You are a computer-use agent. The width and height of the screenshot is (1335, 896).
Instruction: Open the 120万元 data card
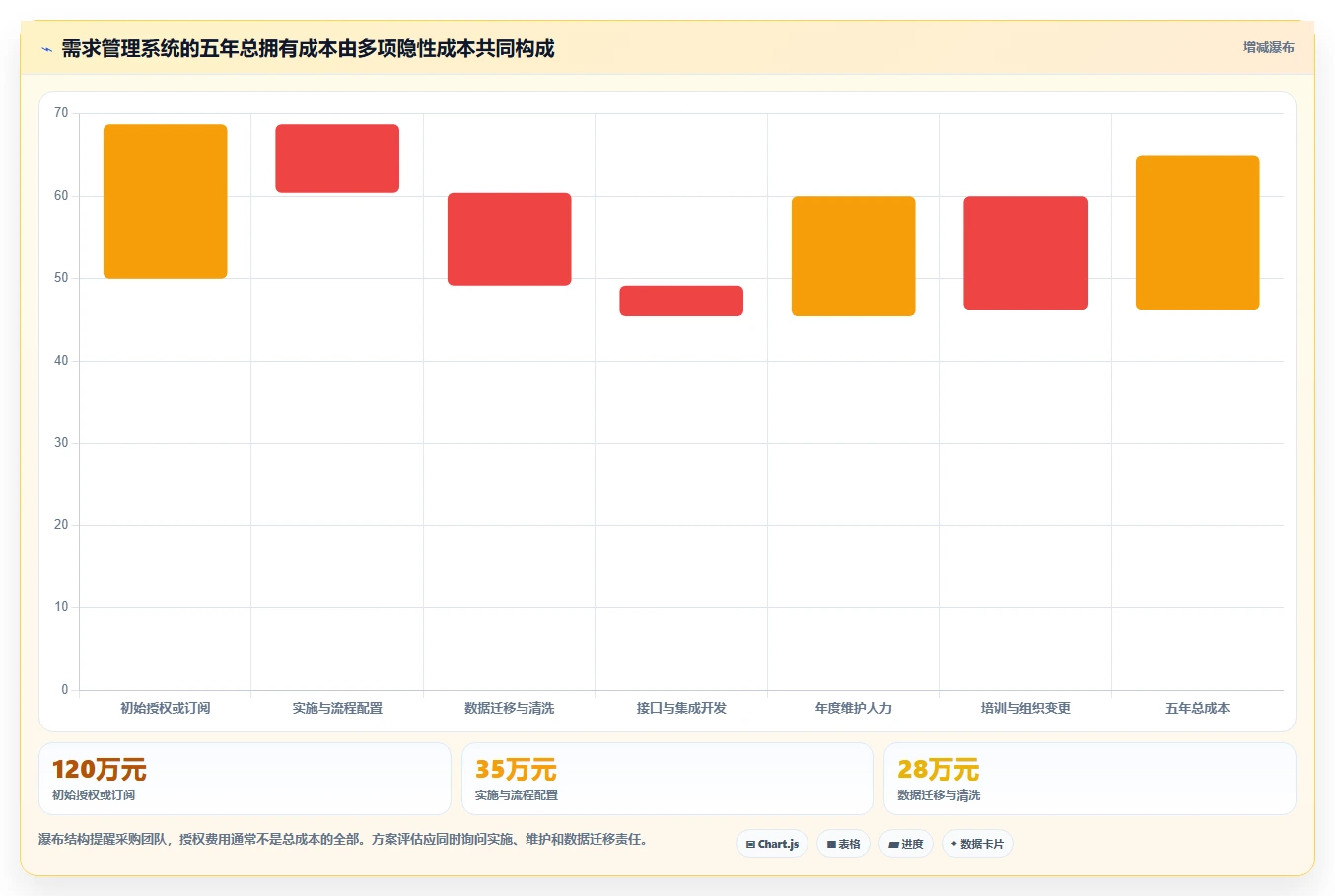(245, 779)
